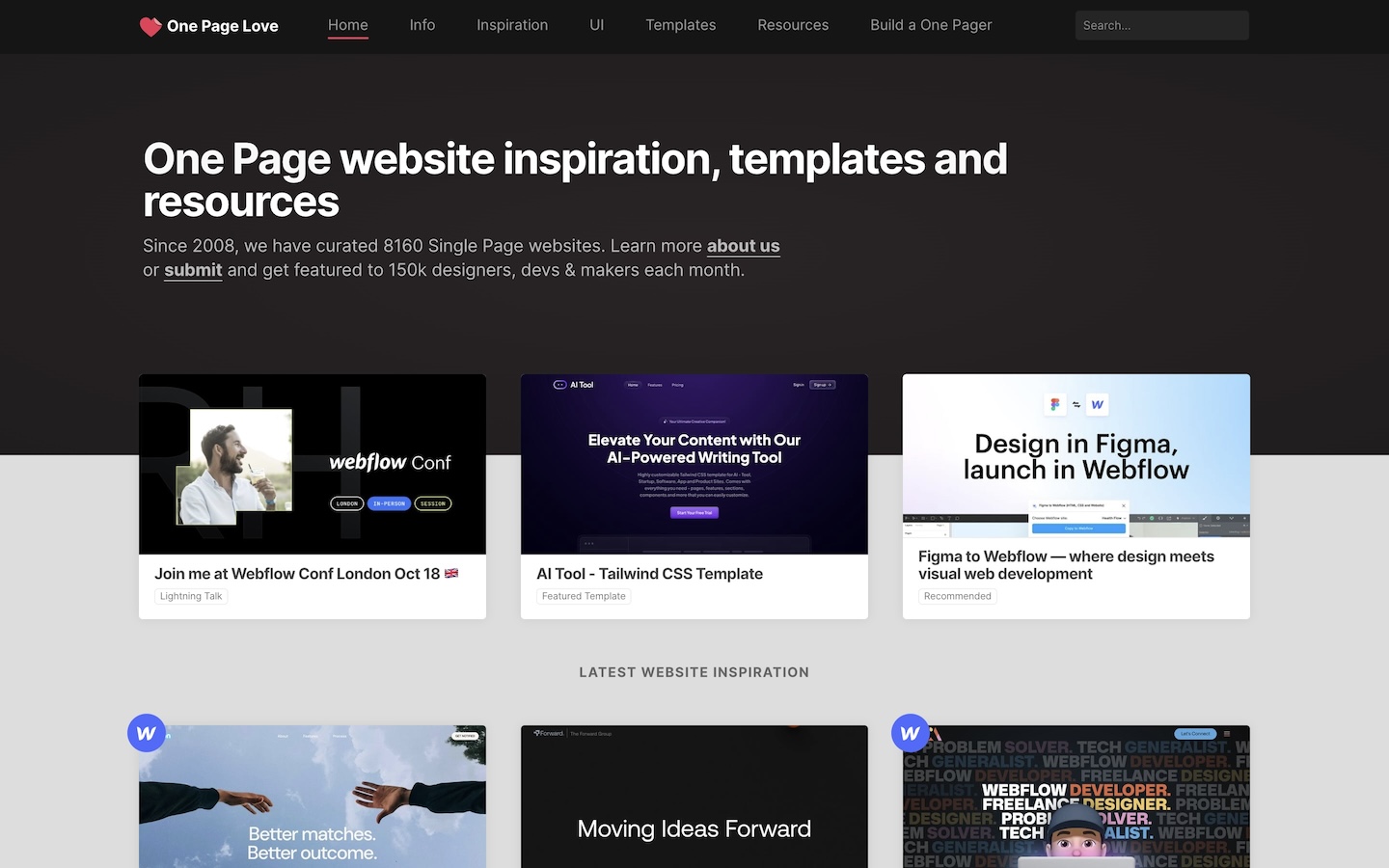The height and width of the screenshot is (868, 1389).
Task: Open the Webflow Developer Freelance Designer thumbnail
Action: (1076, 797)
